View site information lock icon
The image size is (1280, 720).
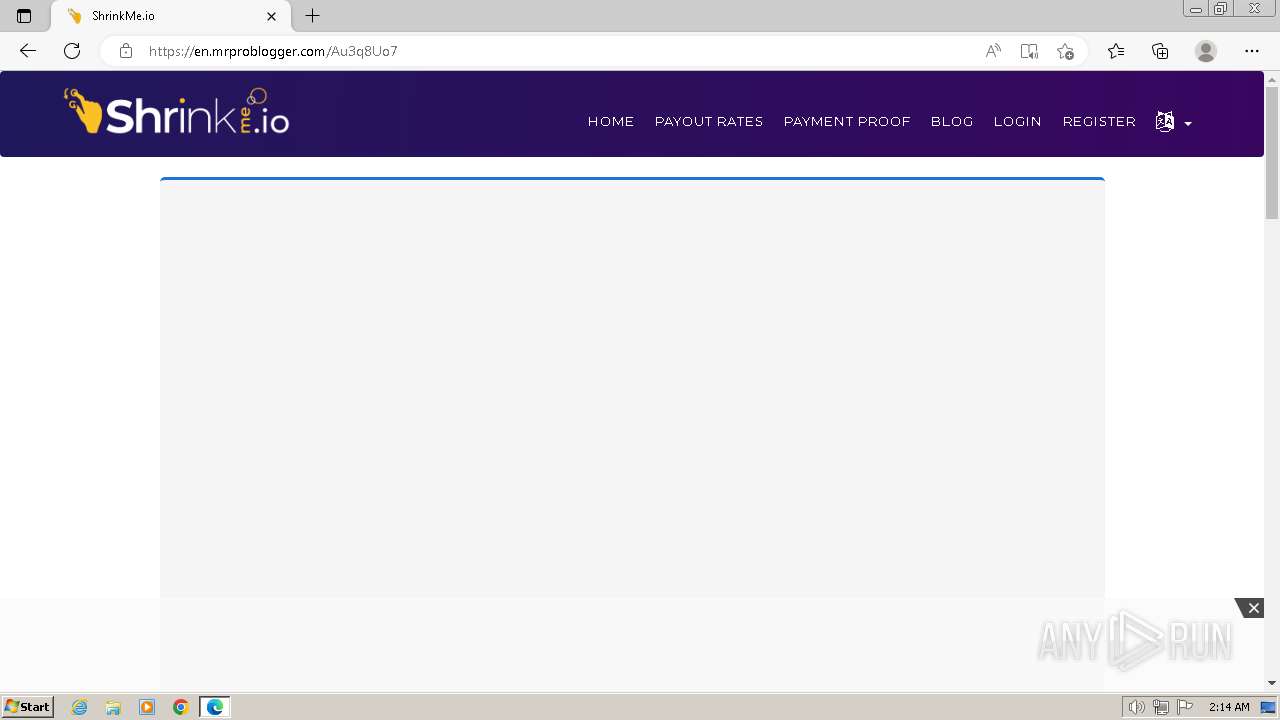tap(126, 51)
